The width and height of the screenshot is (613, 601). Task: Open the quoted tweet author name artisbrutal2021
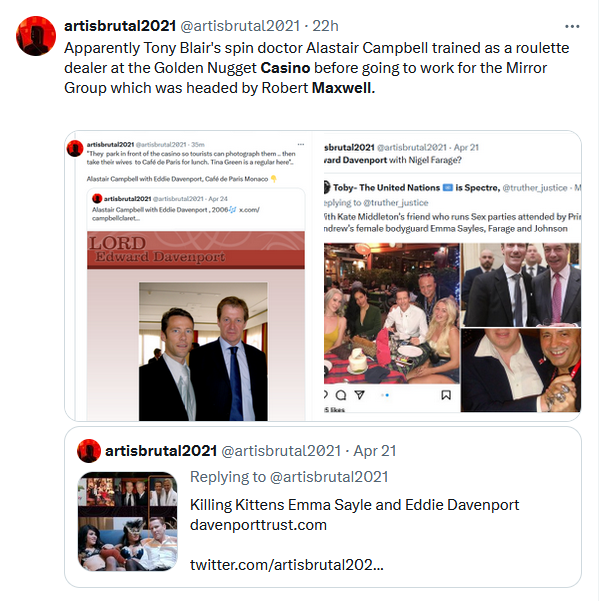[161, 451]
